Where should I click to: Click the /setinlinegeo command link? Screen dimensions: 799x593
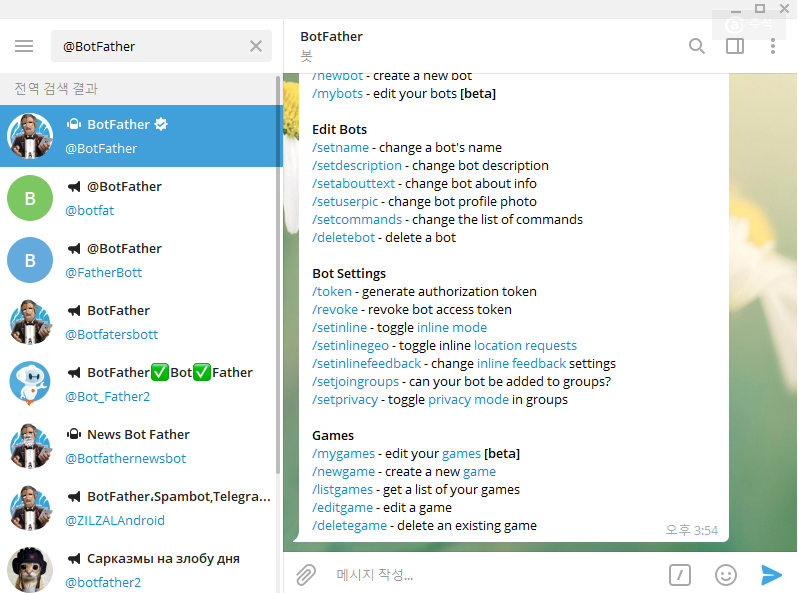point(350,346)
